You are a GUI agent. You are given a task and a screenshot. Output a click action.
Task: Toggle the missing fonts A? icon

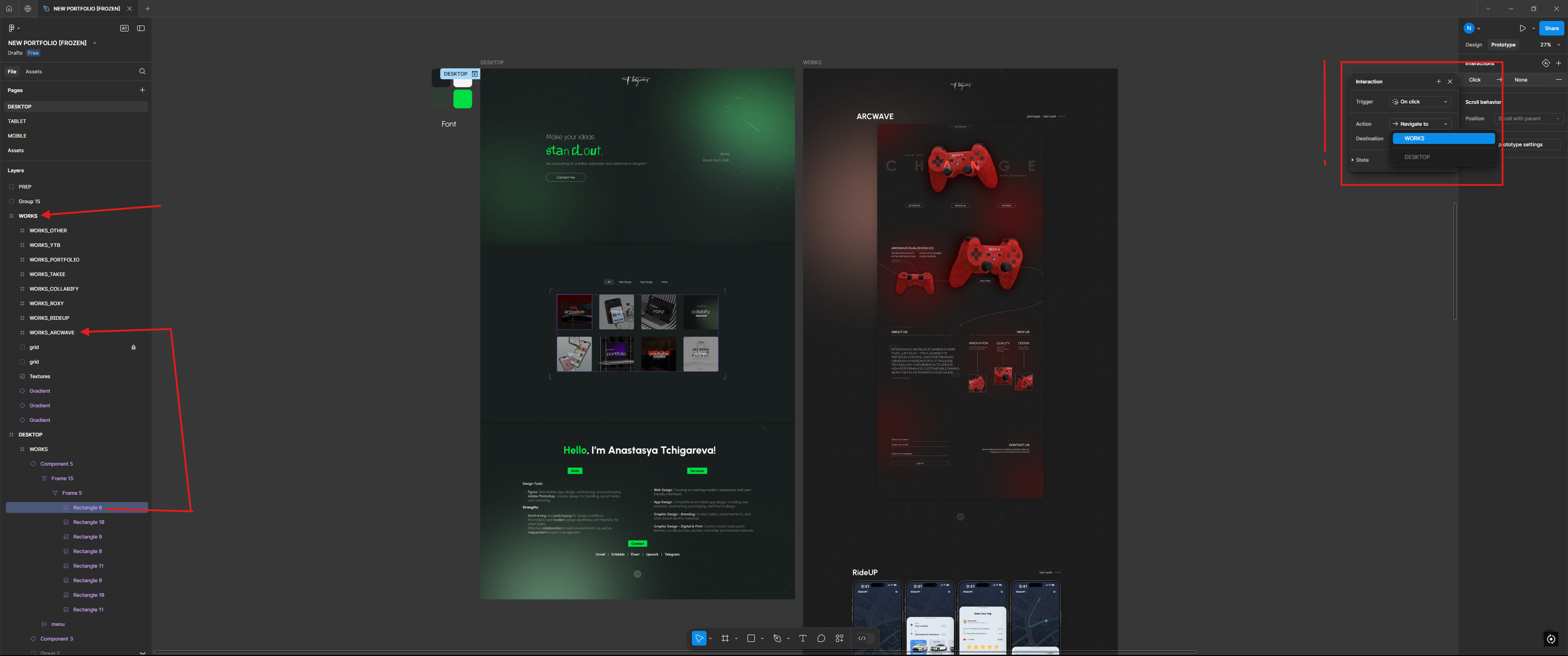click(x=124, y=28)
